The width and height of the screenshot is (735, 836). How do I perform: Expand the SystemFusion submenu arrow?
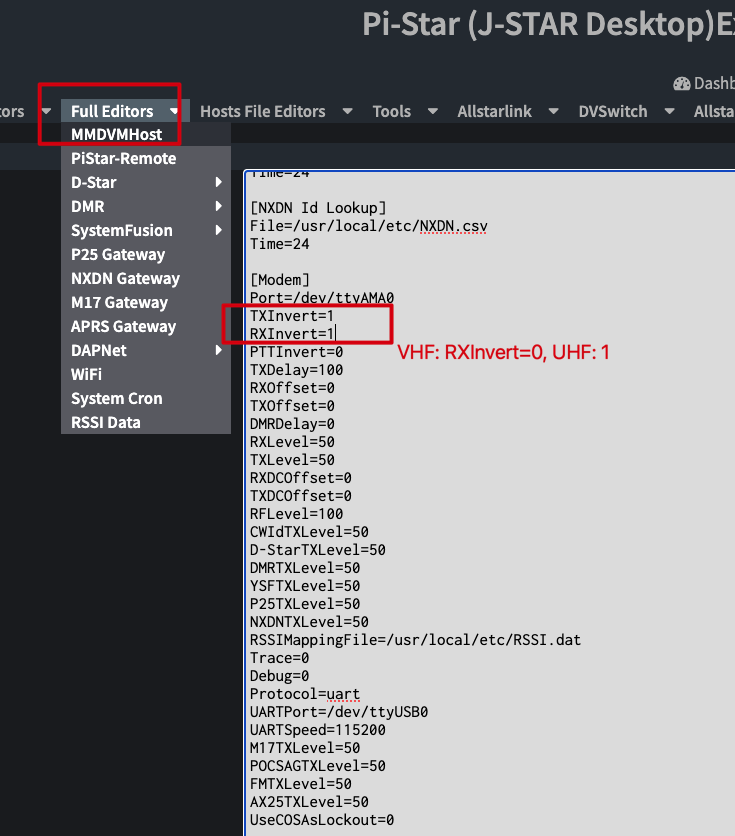(x=219, y=230)
